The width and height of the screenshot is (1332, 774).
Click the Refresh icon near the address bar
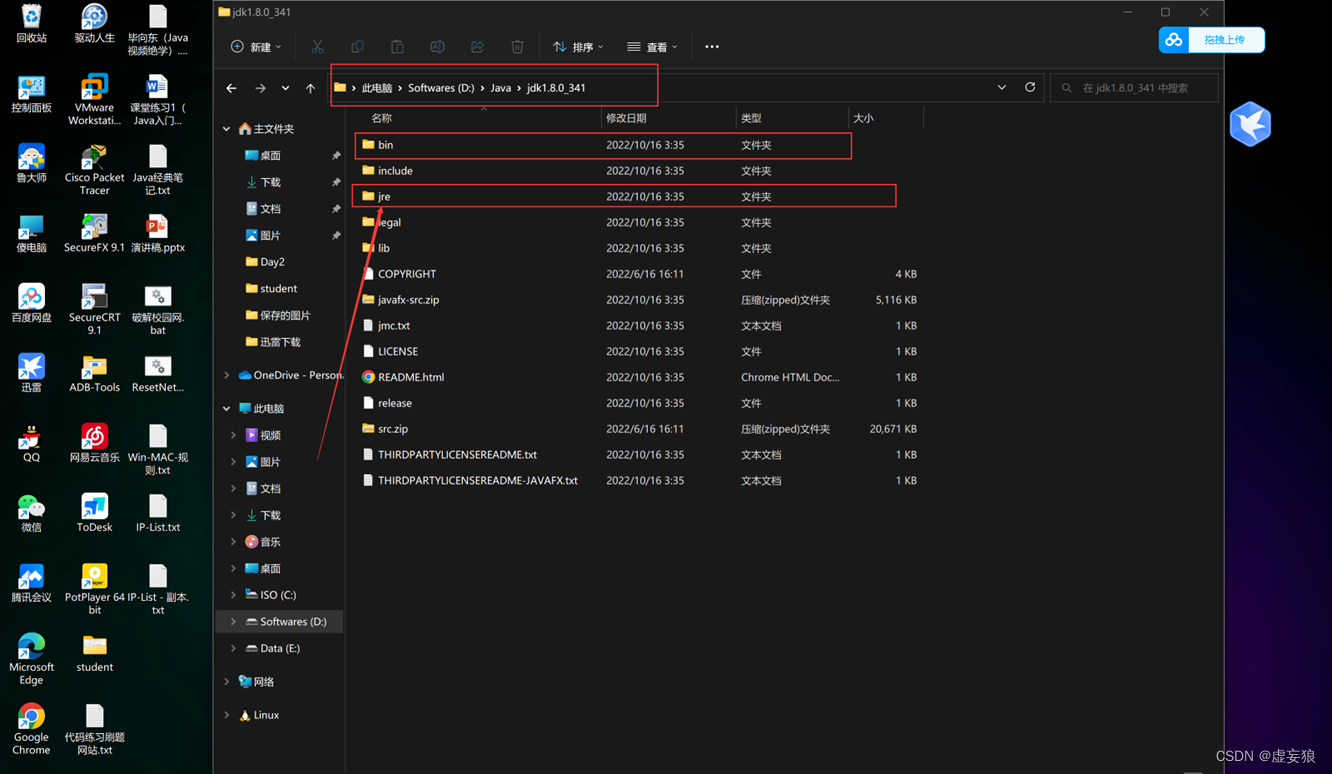pyautogui.click(x=1030, y=87)
